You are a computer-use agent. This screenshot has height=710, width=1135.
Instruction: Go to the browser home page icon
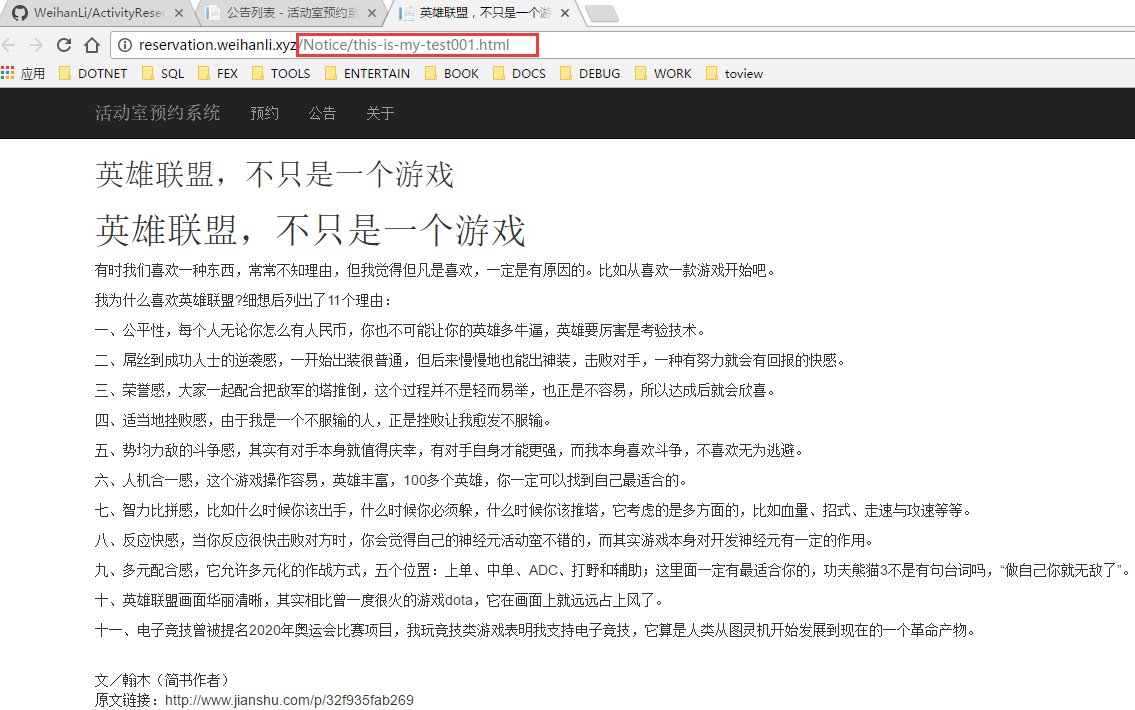[x=92, y=45]
